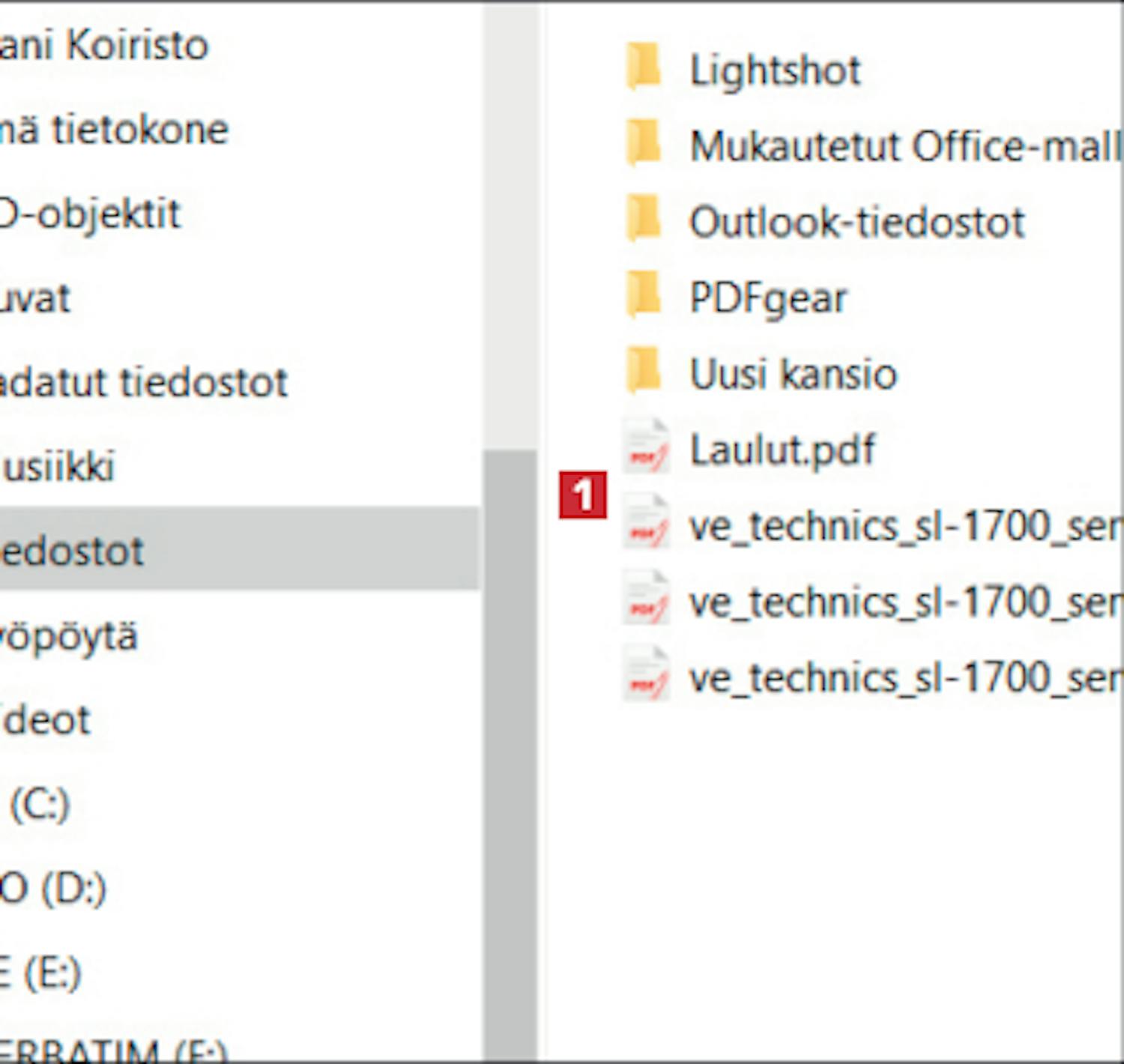Open Kuvat in the navigation pane

pyautogui.click(x=36, y=298)
